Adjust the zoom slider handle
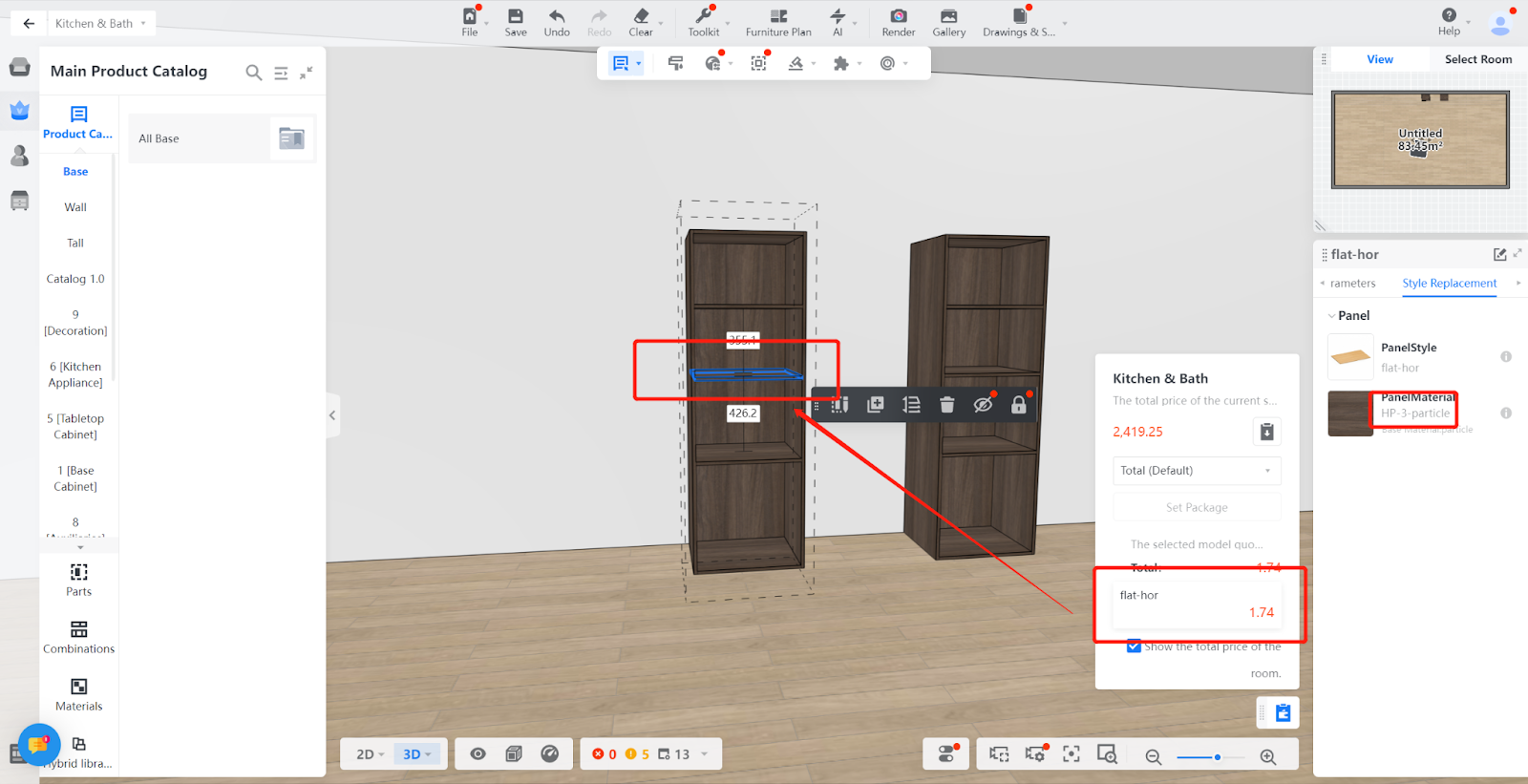Screen dimensions: 1528x784 [1217, 757]
